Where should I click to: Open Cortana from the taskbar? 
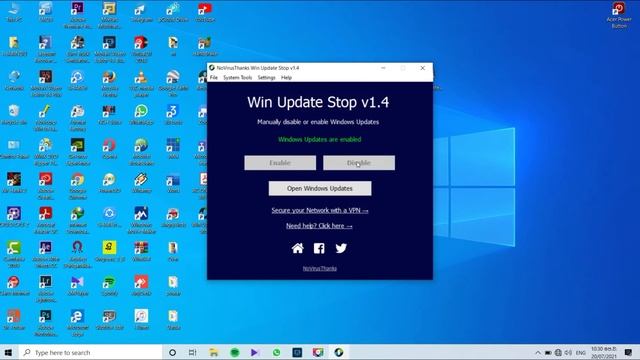coord(172,352)
